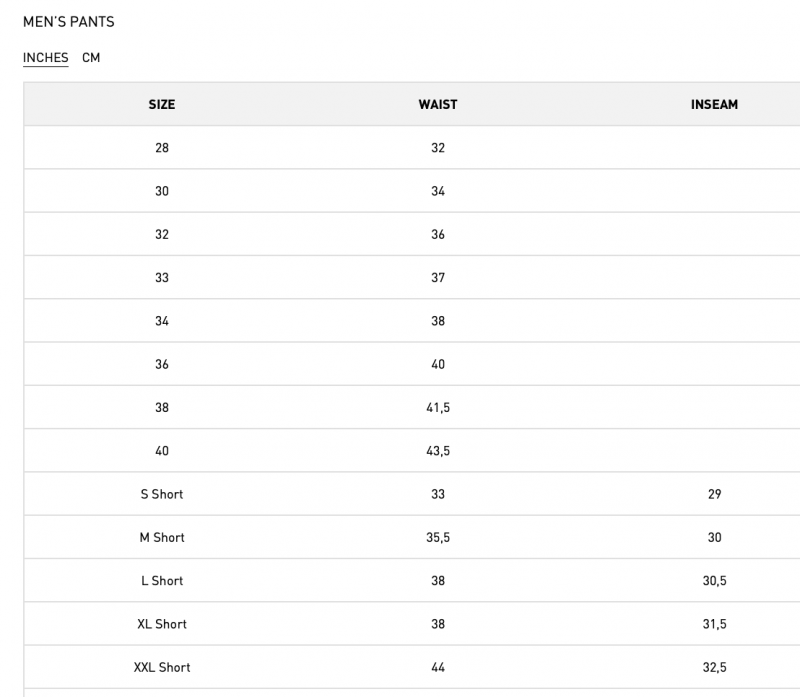
Task: Click the size 36 cell
Action: click(162, 364)
